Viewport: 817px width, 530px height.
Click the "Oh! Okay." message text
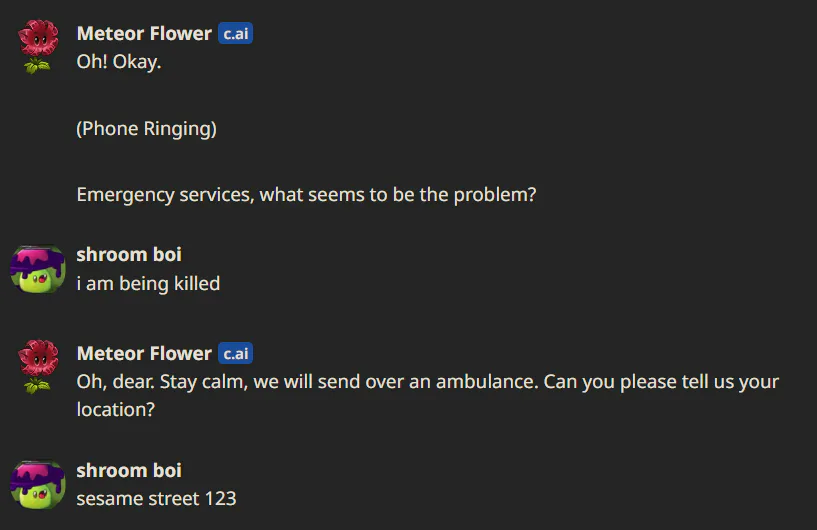point(119,62)
